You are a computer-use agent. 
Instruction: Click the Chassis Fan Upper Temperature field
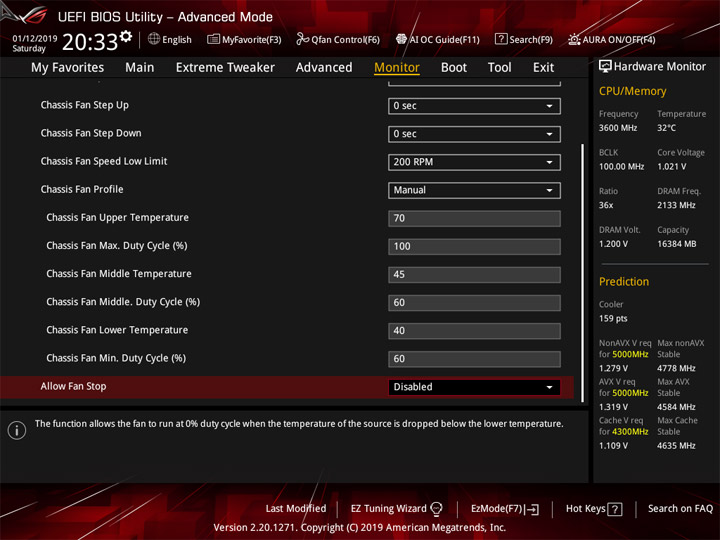[474, 219]
